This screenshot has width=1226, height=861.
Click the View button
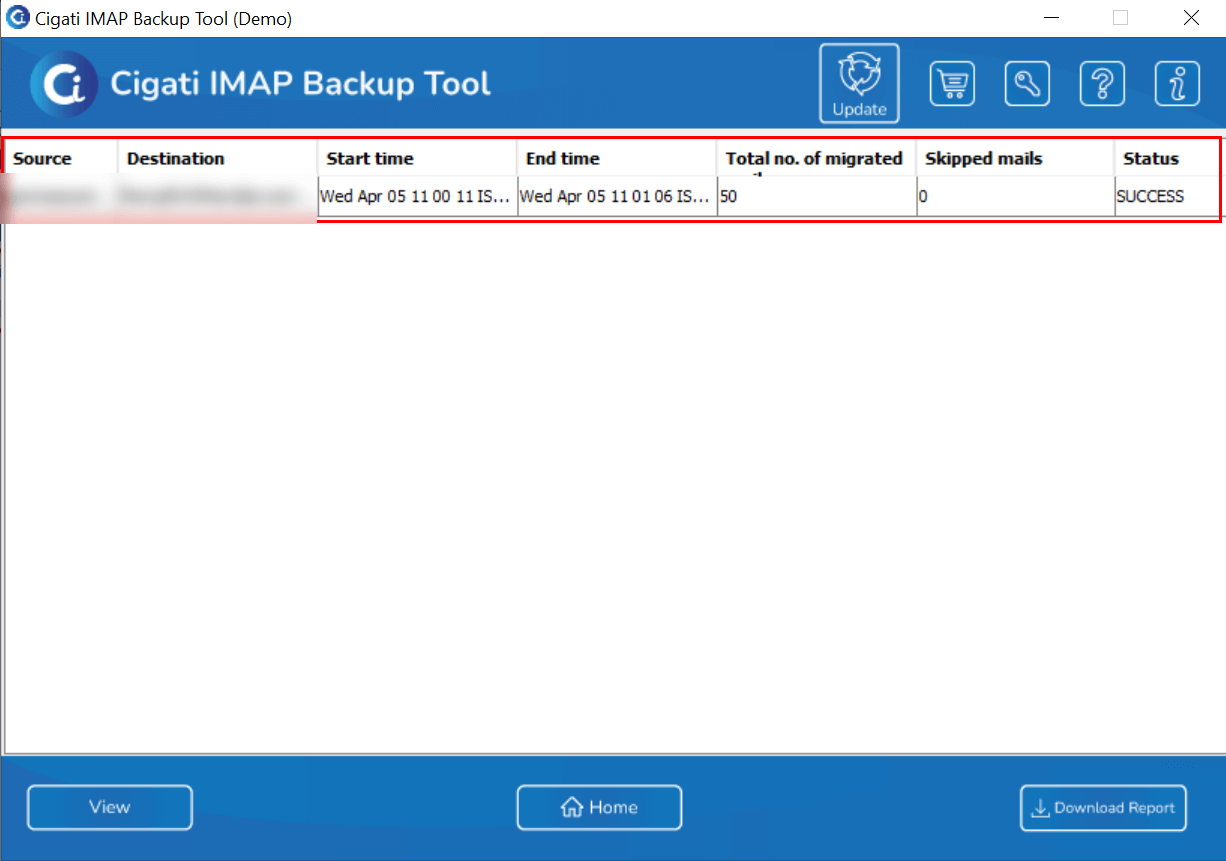coord(110,807)
